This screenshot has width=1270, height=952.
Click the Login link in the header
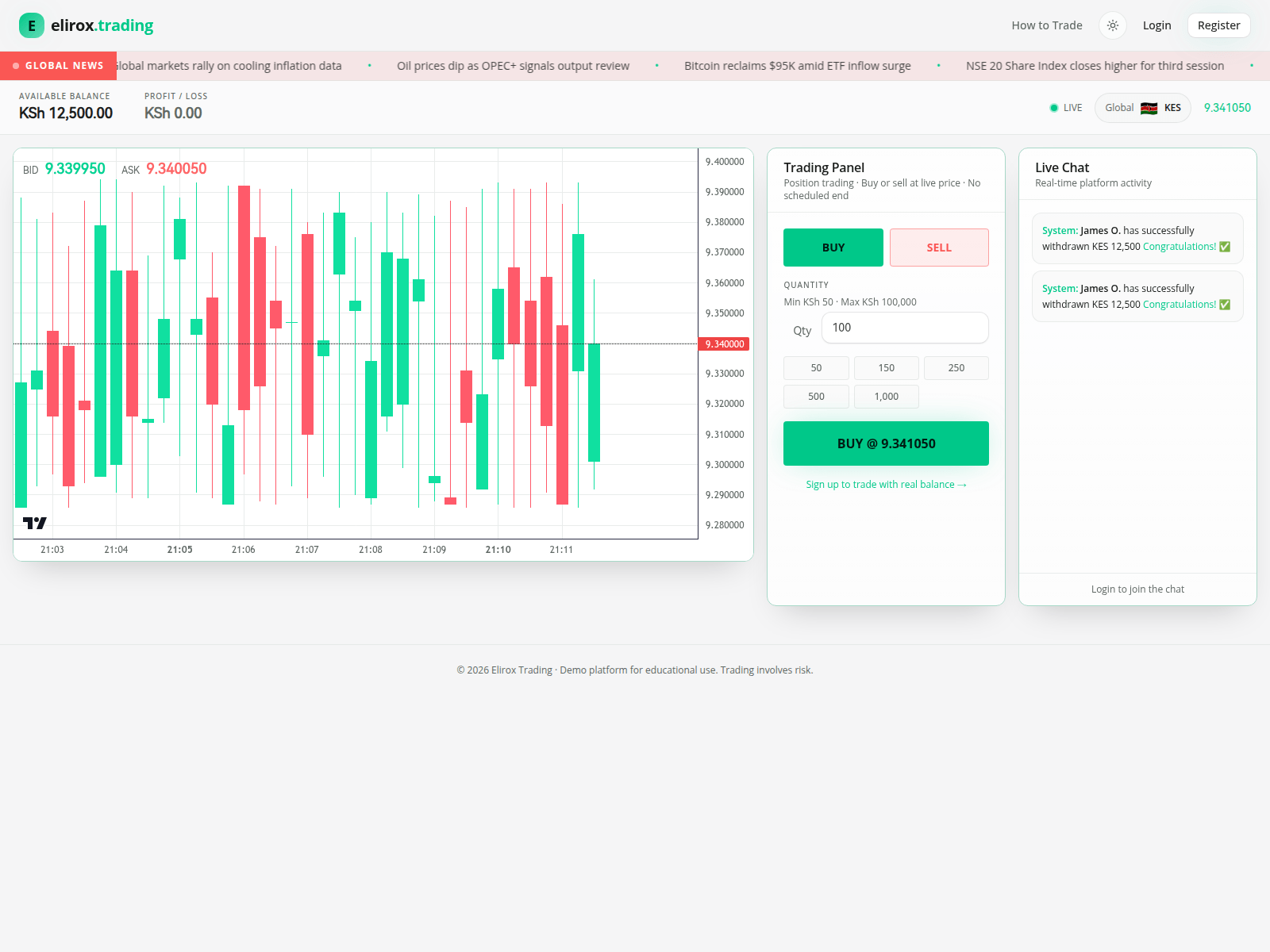[1156, 25]
